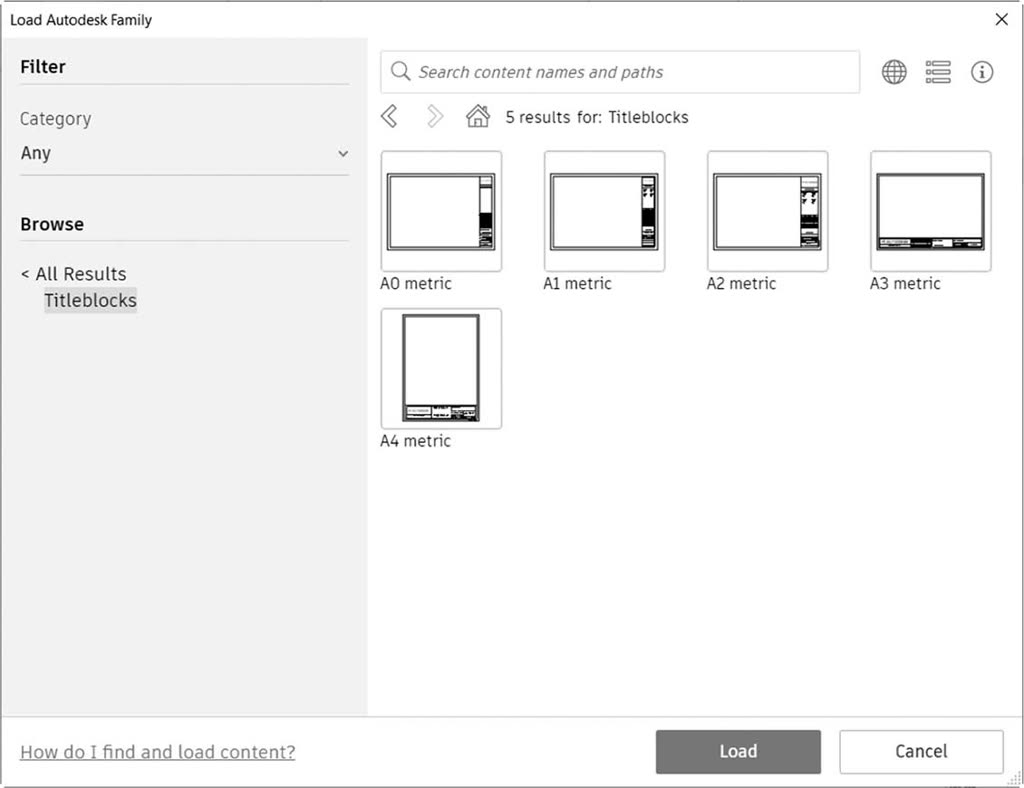The width and height of the screenshot is (1024, 788).
Task: Cancel the Load Autodesk Family dialog
Action: 921,751
